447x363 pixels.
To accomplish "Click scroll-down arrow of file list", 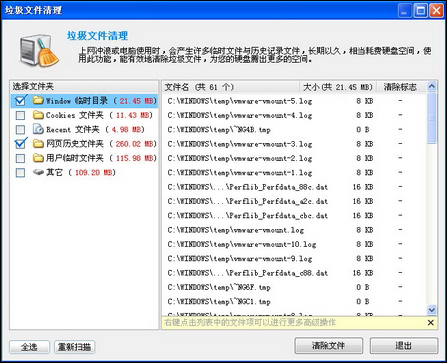I will (432, 310).
